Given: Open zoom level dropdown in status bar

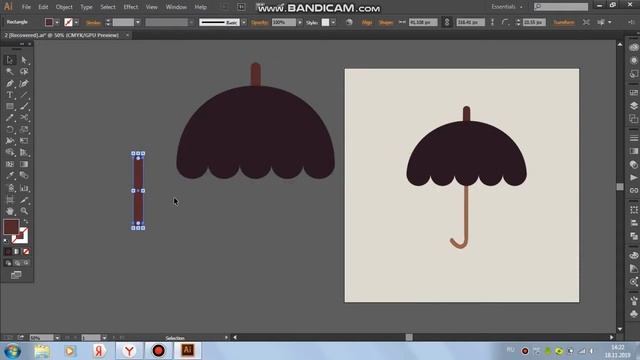Looking at the screenshot, I should click(57, 338).
